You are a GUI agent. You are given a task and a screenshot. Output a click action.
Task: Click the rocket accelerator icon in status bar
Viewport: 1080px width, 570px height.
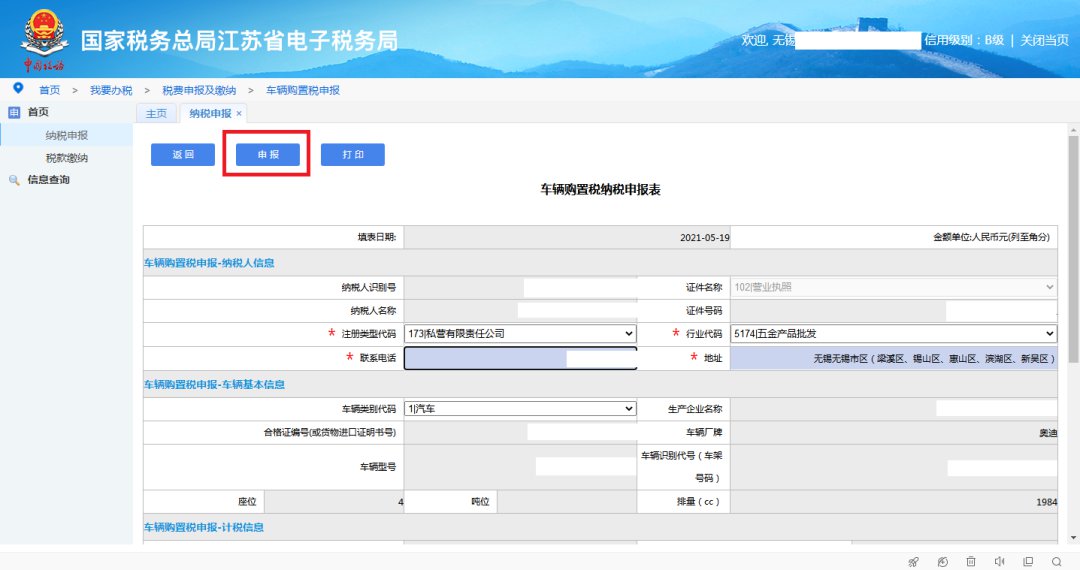913,561
